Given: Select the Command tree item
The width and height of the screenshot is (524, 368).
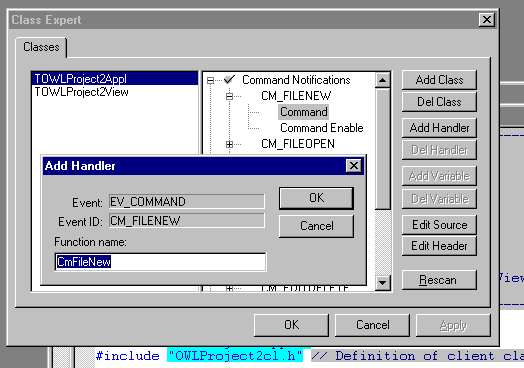Looking at the screenshot, I should coord(303,112).
